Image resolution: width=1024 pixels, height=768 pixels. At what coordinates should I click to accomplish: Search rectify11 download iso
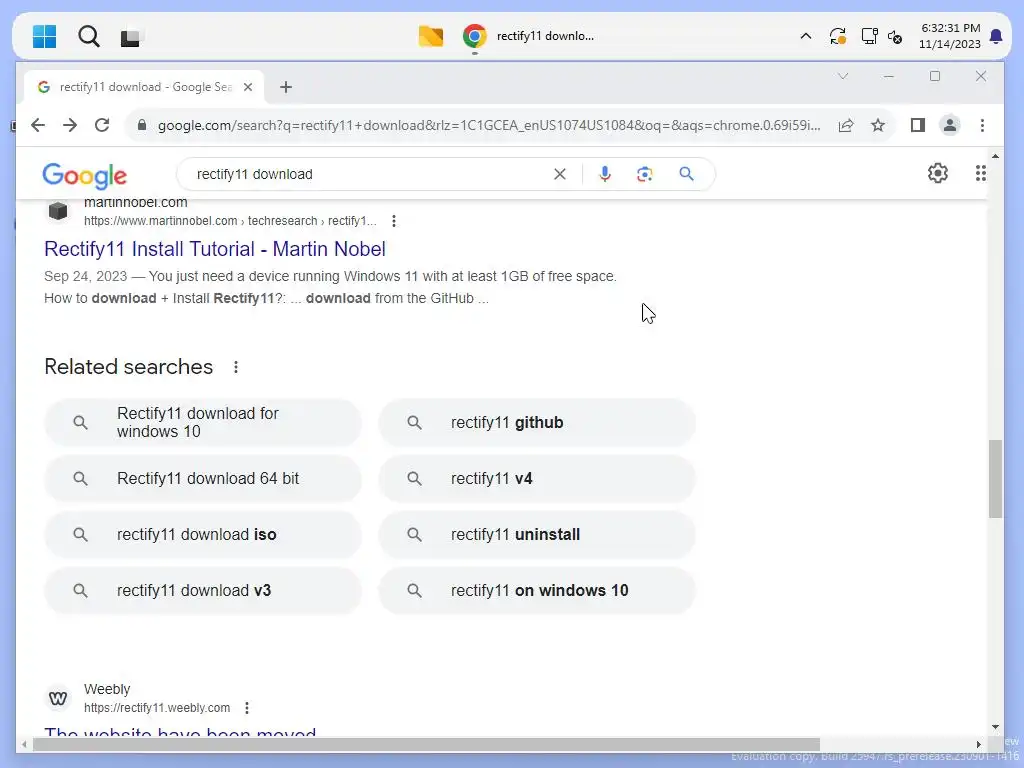tap(202, 535)
